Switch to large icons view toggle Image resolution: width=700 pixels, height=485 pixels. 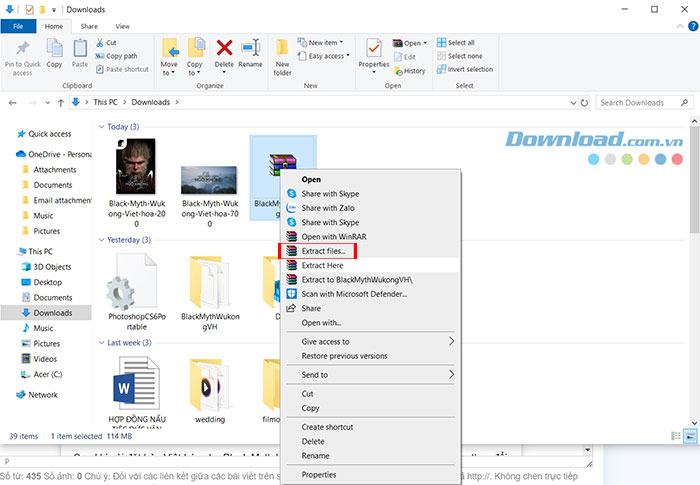(690, 437)
